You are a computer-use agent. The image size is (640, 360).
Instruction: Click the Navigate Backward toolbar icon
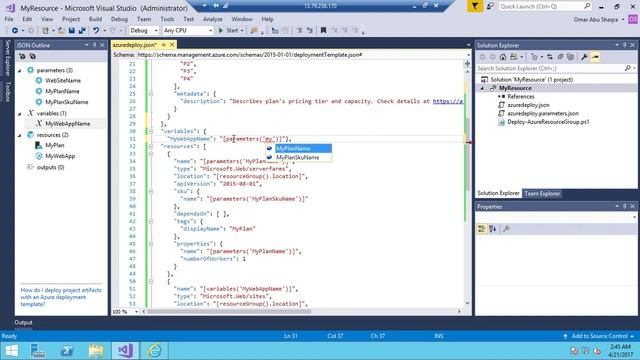[15, 31]
